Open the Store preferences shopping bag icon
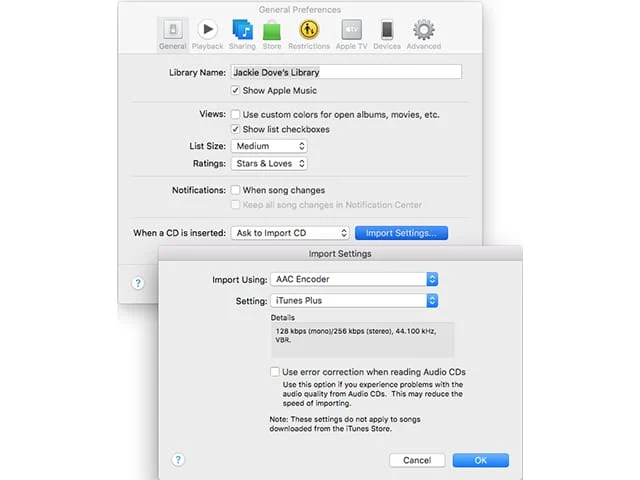The height and width of the screenshot is (480, 640). tap(272, 34)
